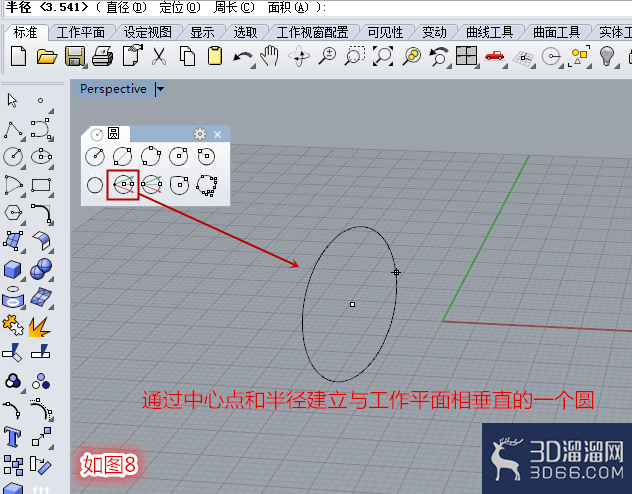Click the Copy icon in toolbar
632x494 pixels.
coord(187,56)
